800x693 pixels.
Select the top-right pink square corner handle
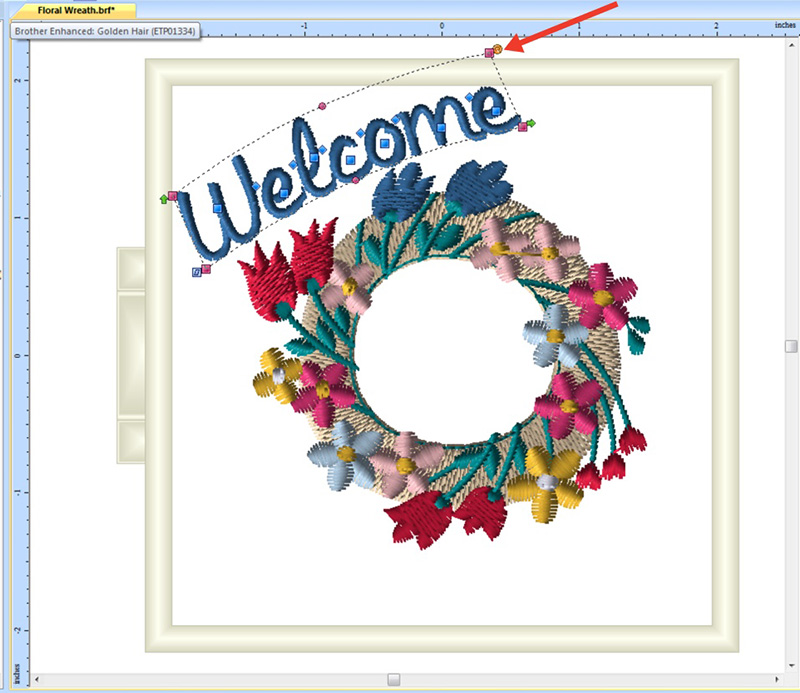pyautogui.click(x=489, y=53)
